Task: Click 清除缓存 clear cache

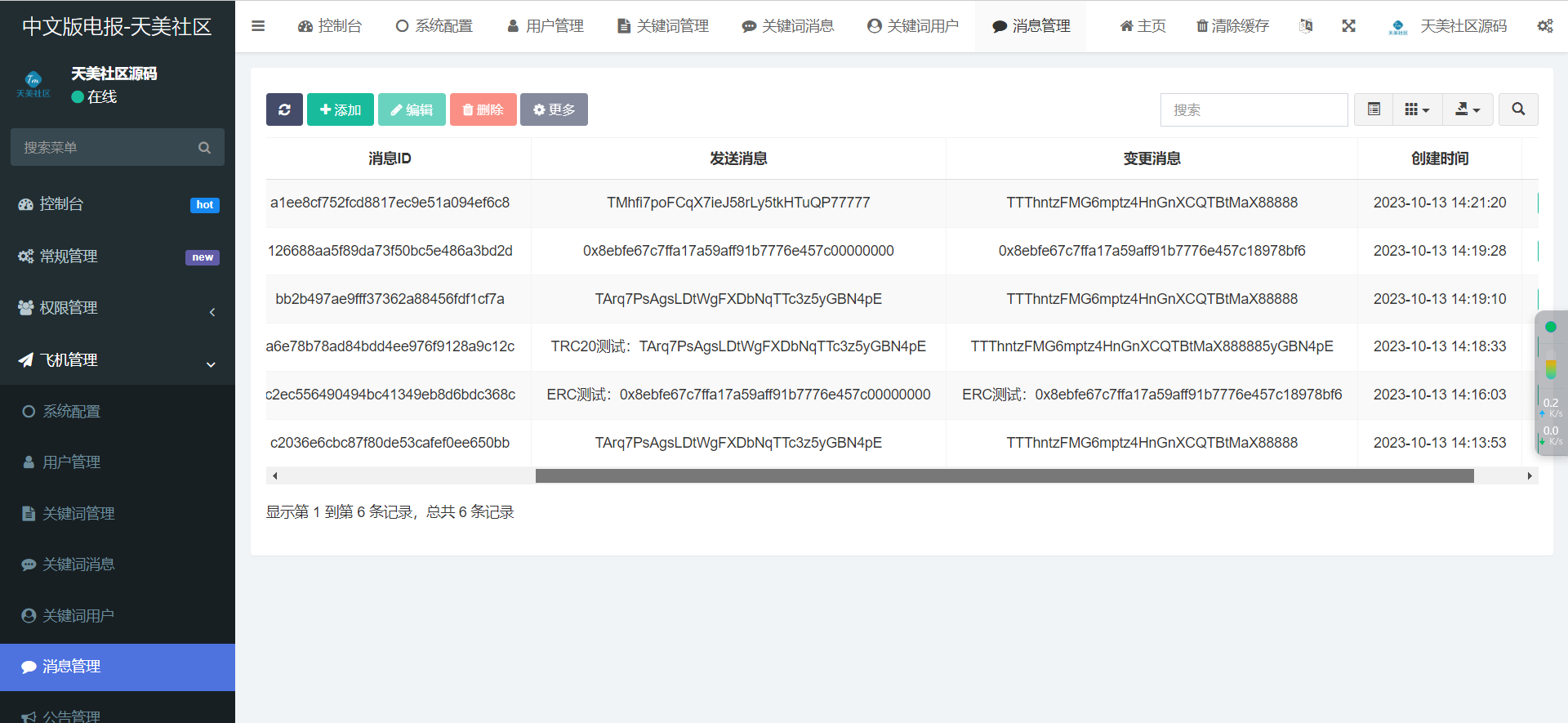Action: pos(1232,26)
